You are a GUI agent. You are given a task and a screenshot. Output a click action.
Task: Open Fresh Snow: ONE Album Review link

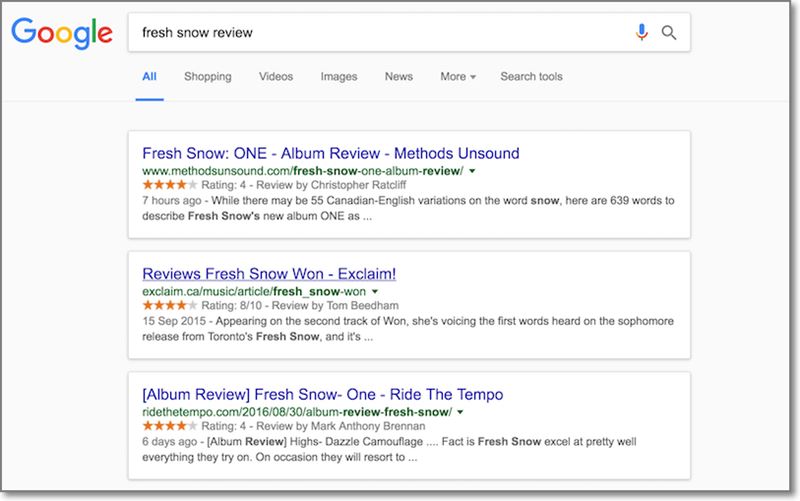coord(331,153)
